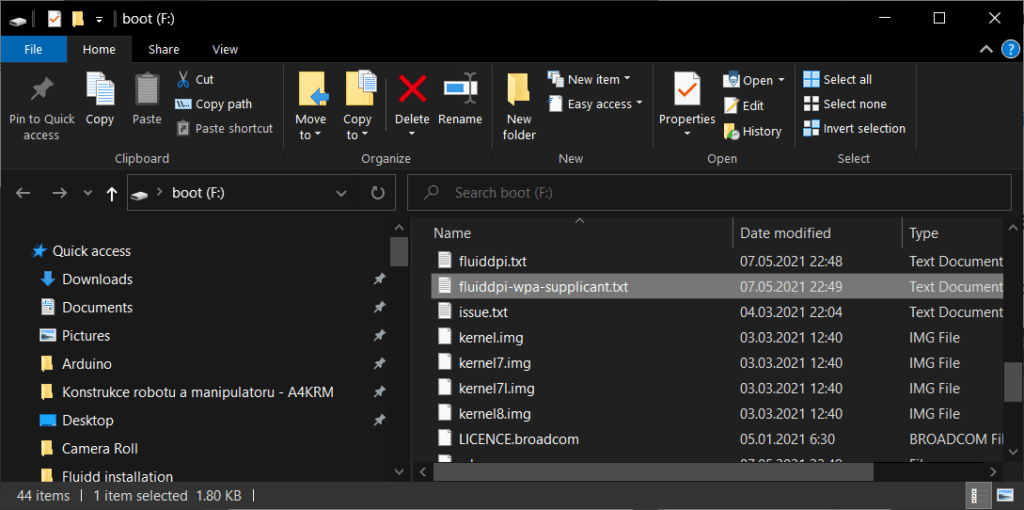Screen dimensions: 1024x510
Task: Select Cut with scissors icon
Action: 195,80
